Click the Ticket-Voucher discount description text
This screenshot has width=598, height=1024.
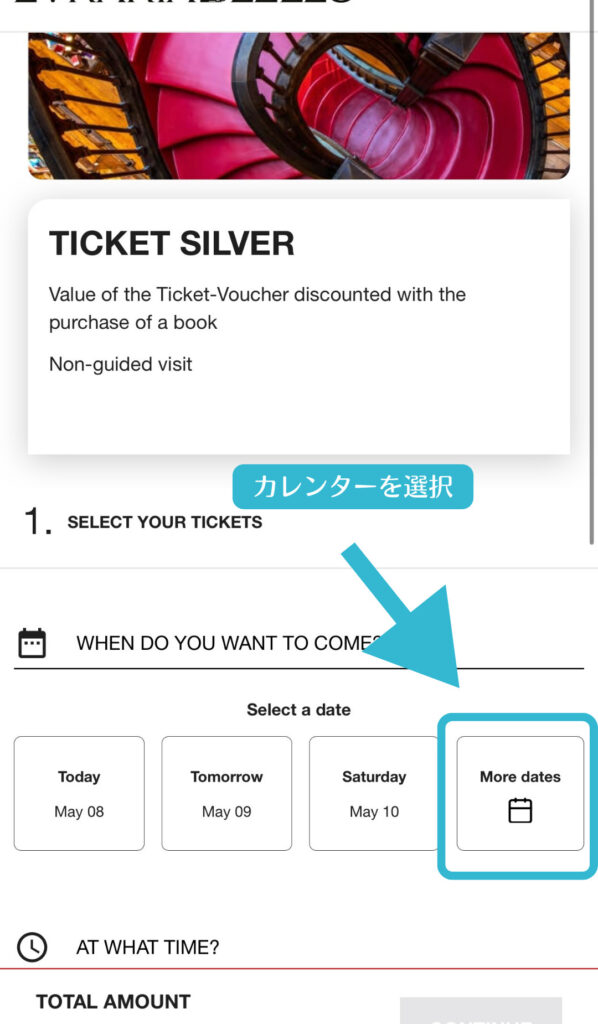[x=257, y=308]
